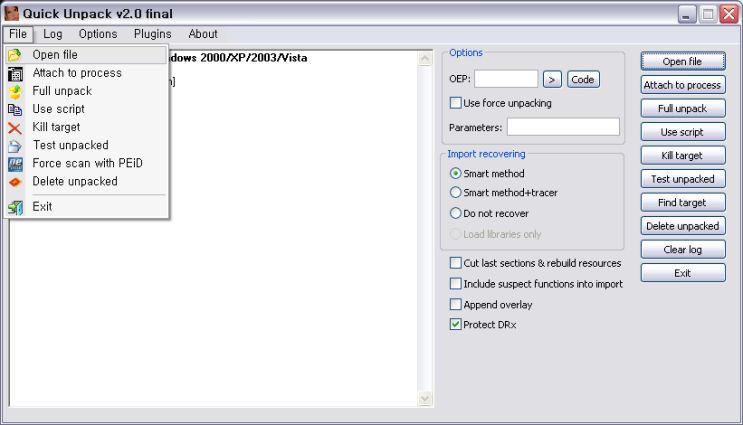Toggle Protect DRx checkbox
The height and width of the screenshot is (425, 743).
[456, 325]
